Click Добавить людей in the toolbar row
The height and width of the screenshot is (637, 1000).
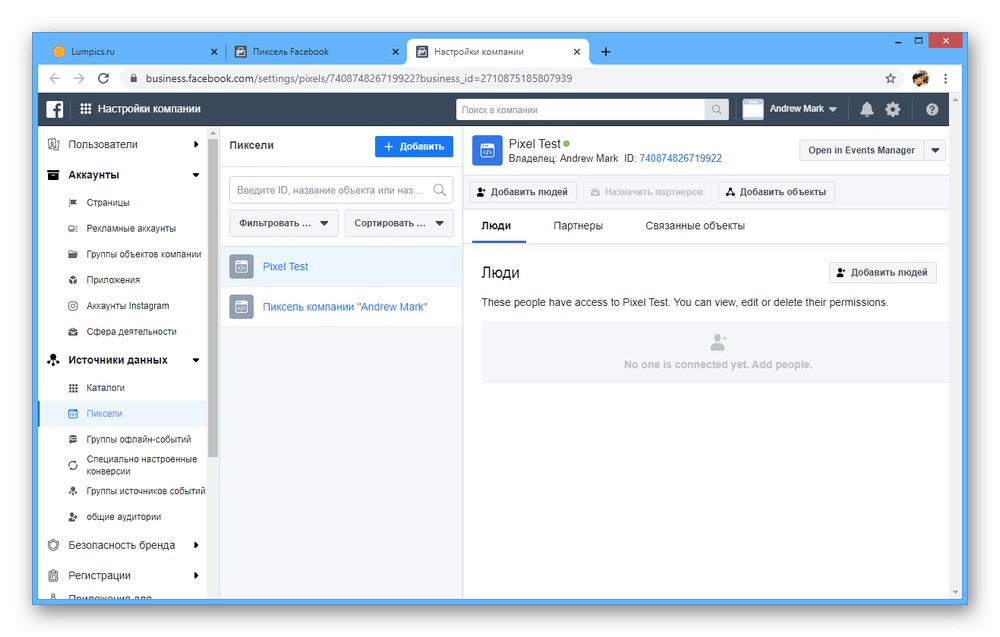pyautogui.click(x=522, y=192)
